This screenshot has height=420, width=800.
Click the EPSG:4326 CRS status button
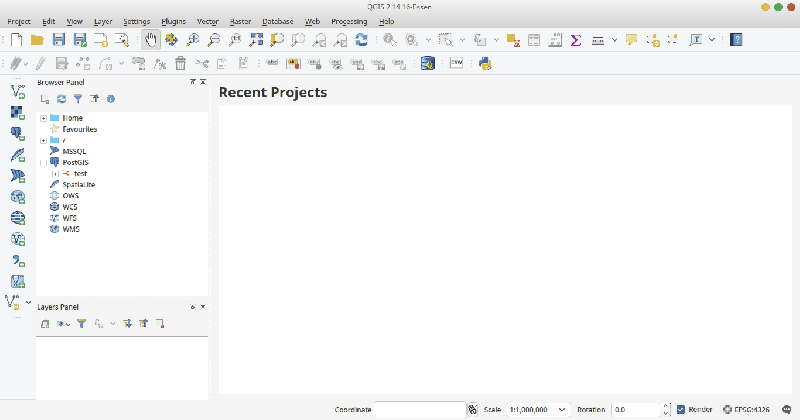click(x=746, y=409)
